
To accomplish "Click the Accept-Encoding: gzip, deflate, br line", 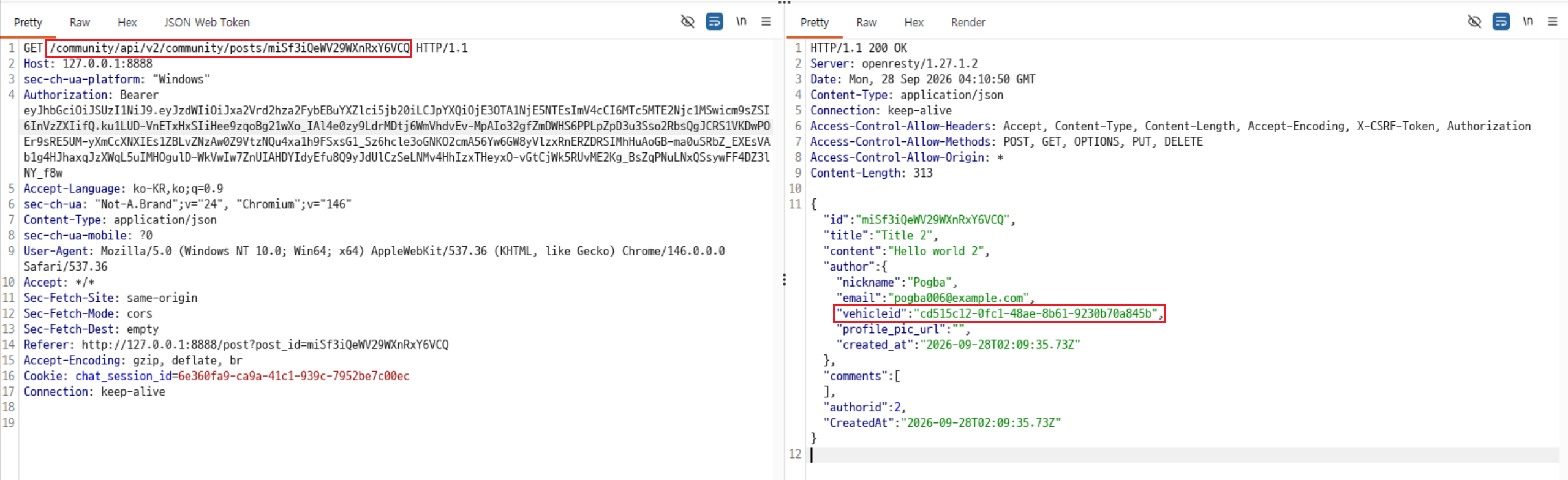I will 133,361.
